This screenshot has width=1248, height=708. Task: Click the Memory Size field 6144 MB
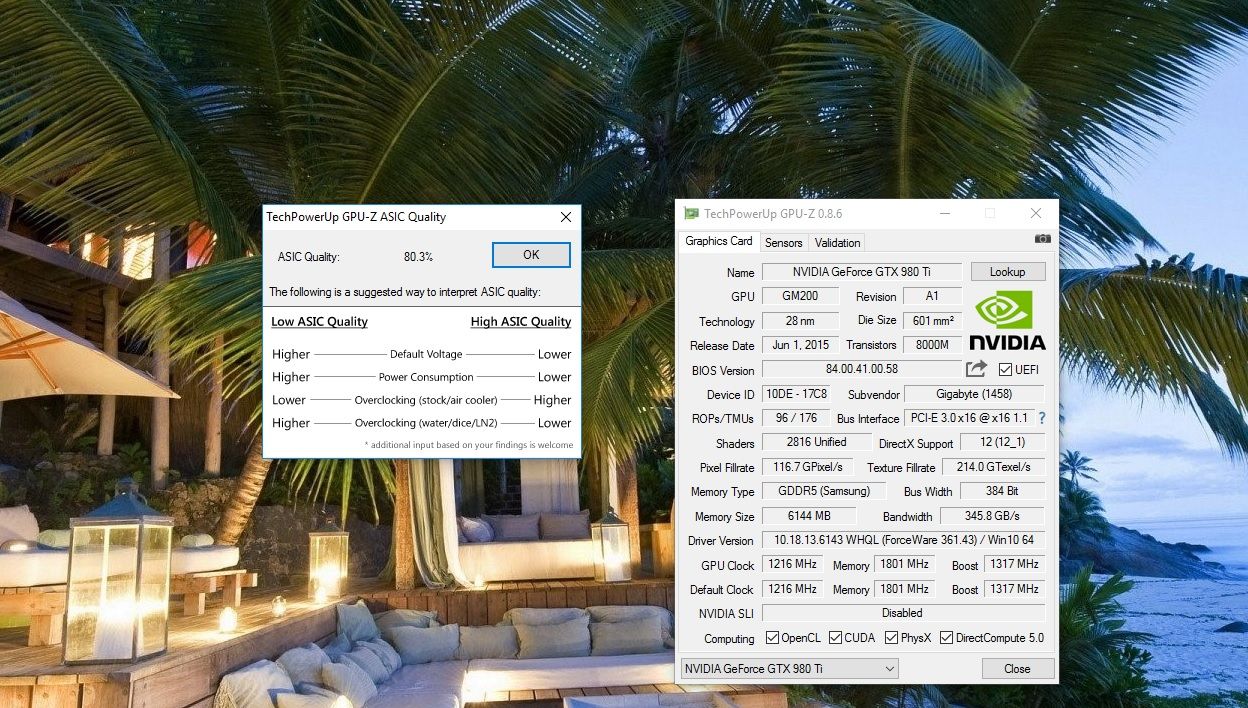809,516
